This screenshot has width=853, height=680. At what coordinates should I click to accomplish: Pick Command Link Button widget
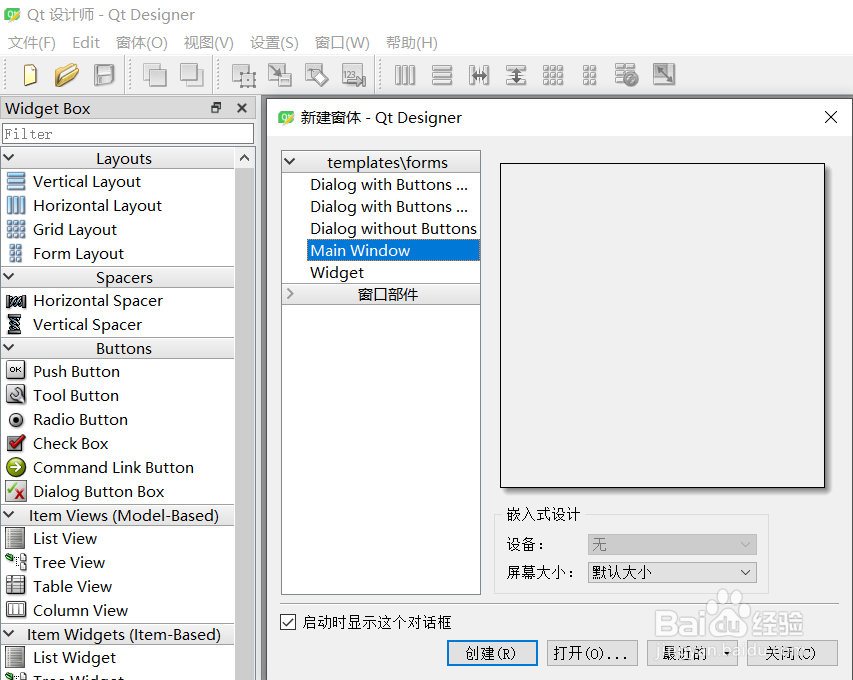(100, 467)
